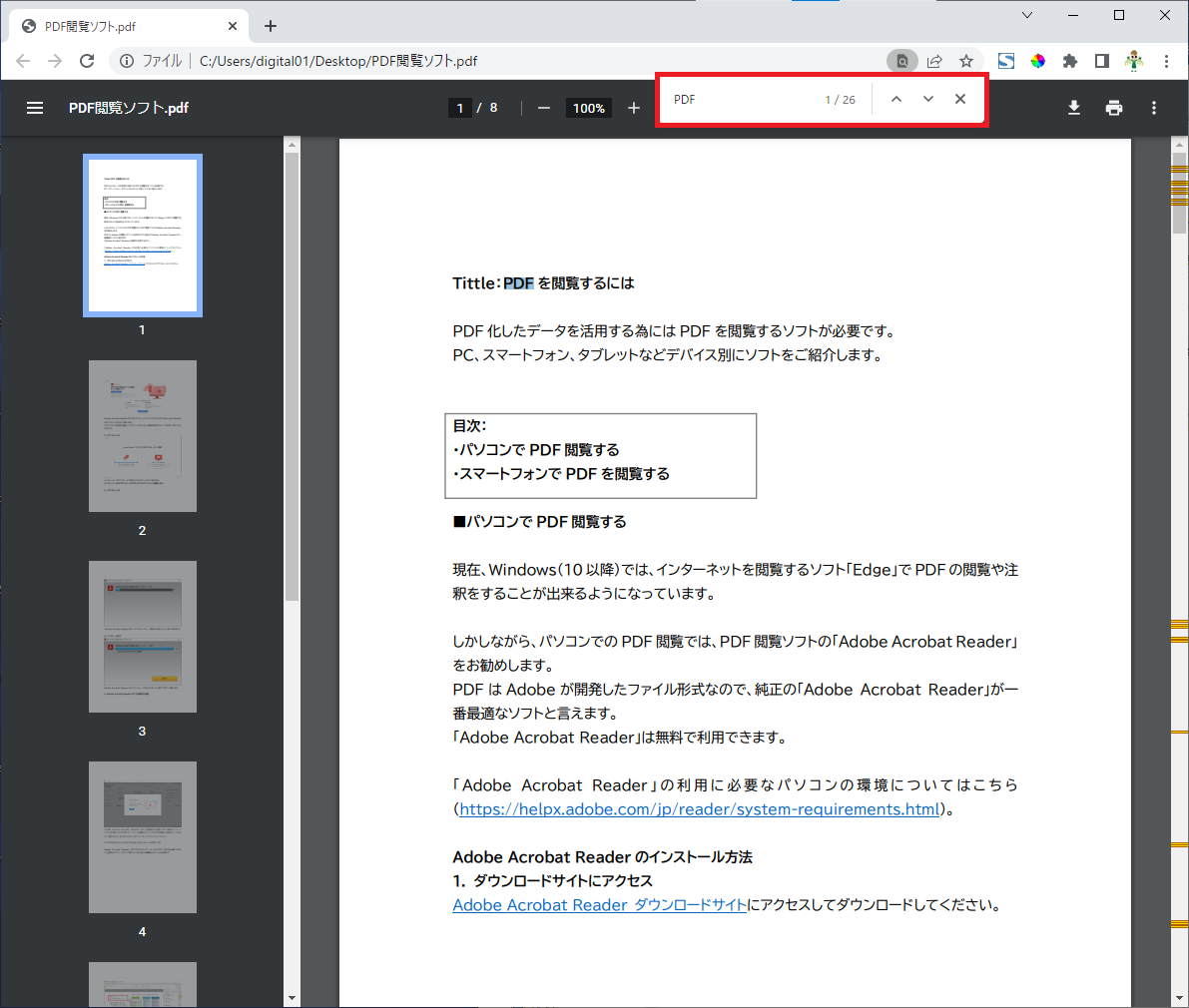Image resolution: width=1189 pixels, height=1008 pixels.
Task: Share this page icon
Action: point(934,62)
